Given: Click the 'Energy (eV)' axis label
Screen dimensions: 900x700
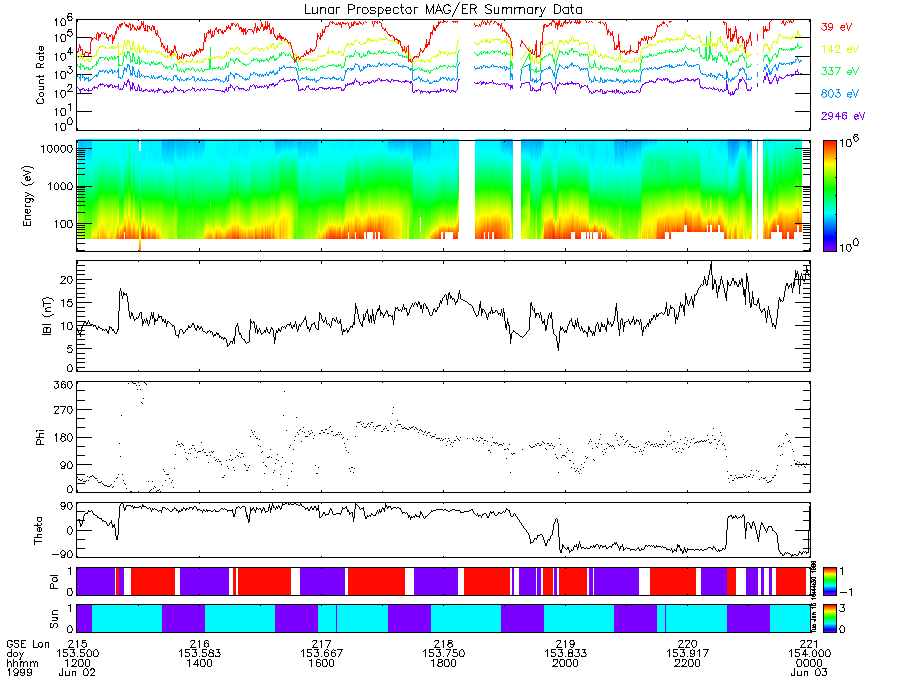Looking at the screenshot, I should 27,196.
